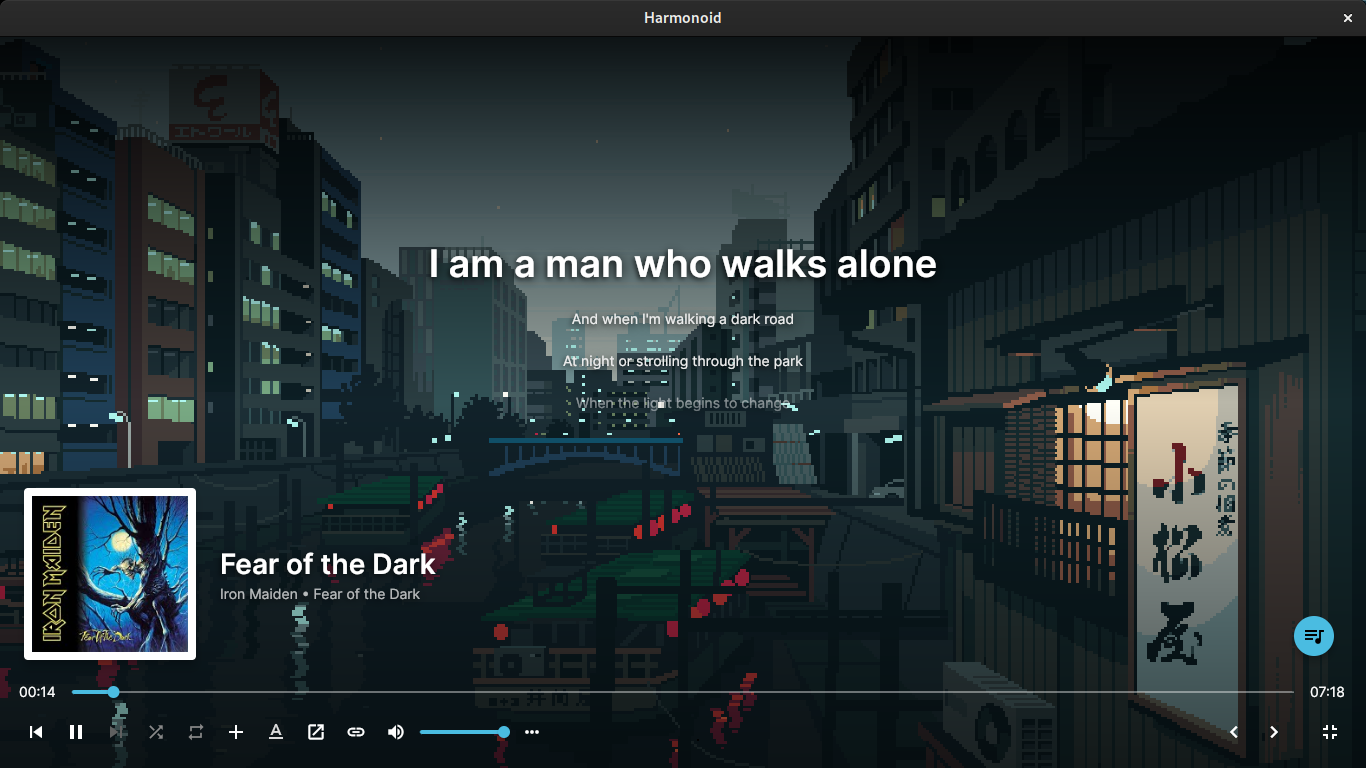The image size is (1366, 768).
Task: Pause the playing song
Action: coord(76,732)
